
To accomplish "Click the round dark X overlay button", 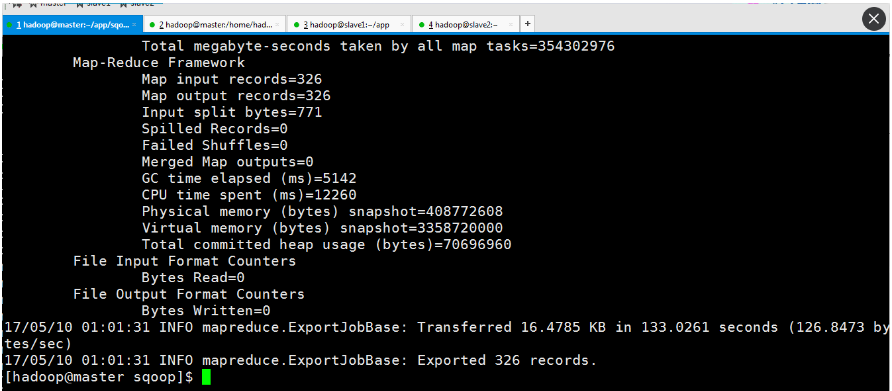I will click(x=874, y=20).
